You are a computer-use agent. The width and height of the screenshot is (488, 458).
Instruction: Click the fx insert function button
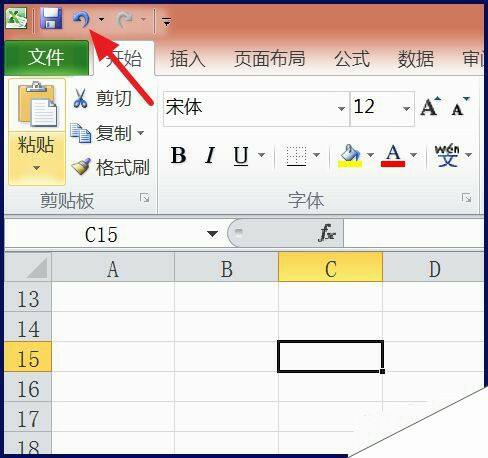(x=327, y=233)
